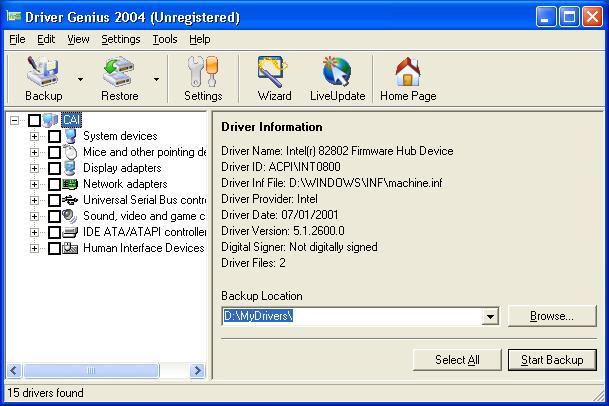This screenshot has height=406, width=609.
Task: Click the Universal Serial Bus icon
Action: pos(70,200)
